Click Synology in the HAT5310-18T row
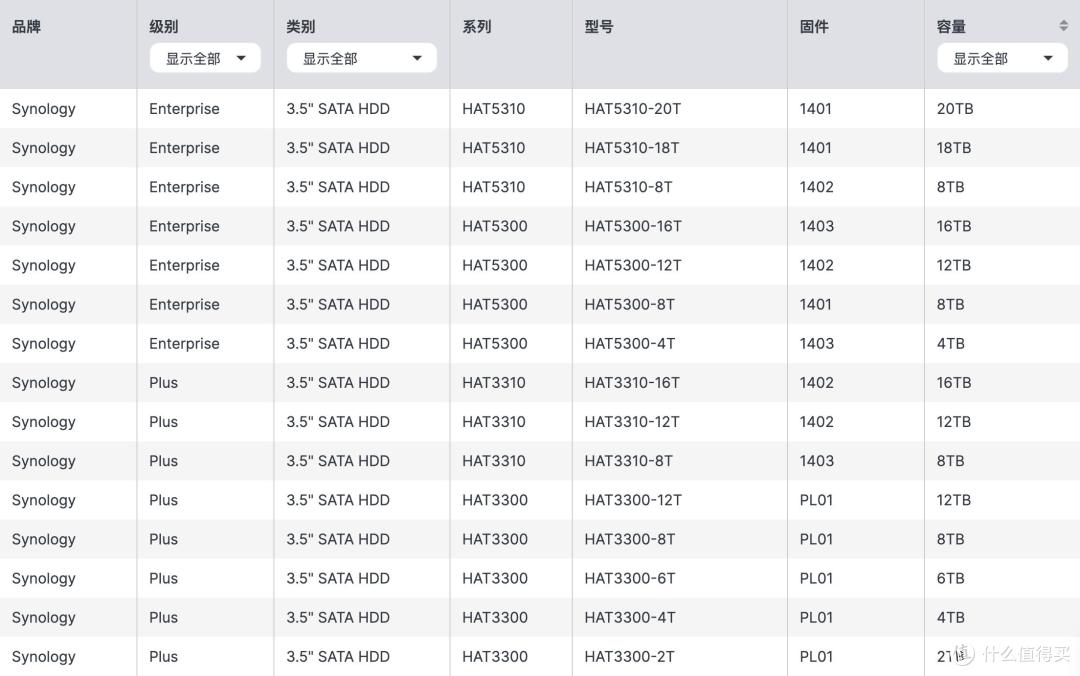The width and height of the screenshot is (1080, 676). coord(43,148)
